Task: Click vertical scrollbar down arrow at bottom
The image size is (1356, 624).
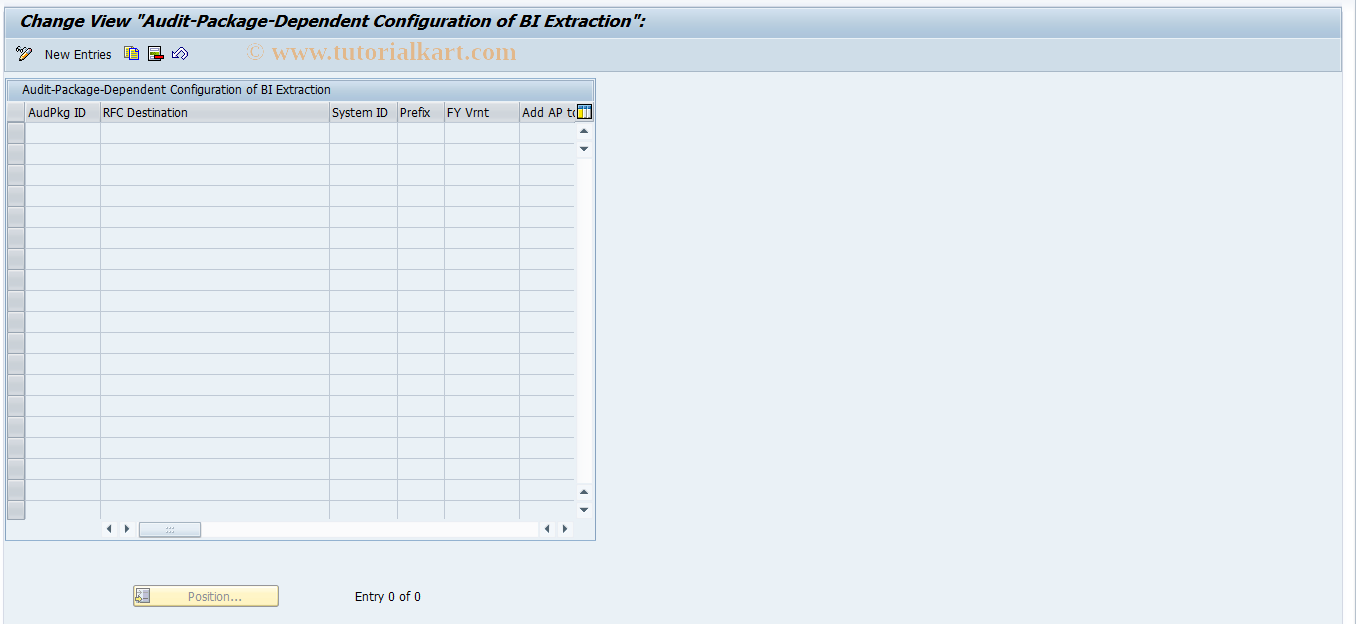Action: click(x=584, y=510)
